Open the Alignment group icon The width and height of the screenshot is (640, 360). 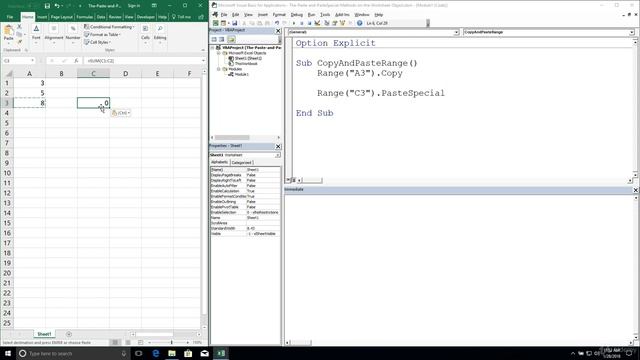click(53, 29)
